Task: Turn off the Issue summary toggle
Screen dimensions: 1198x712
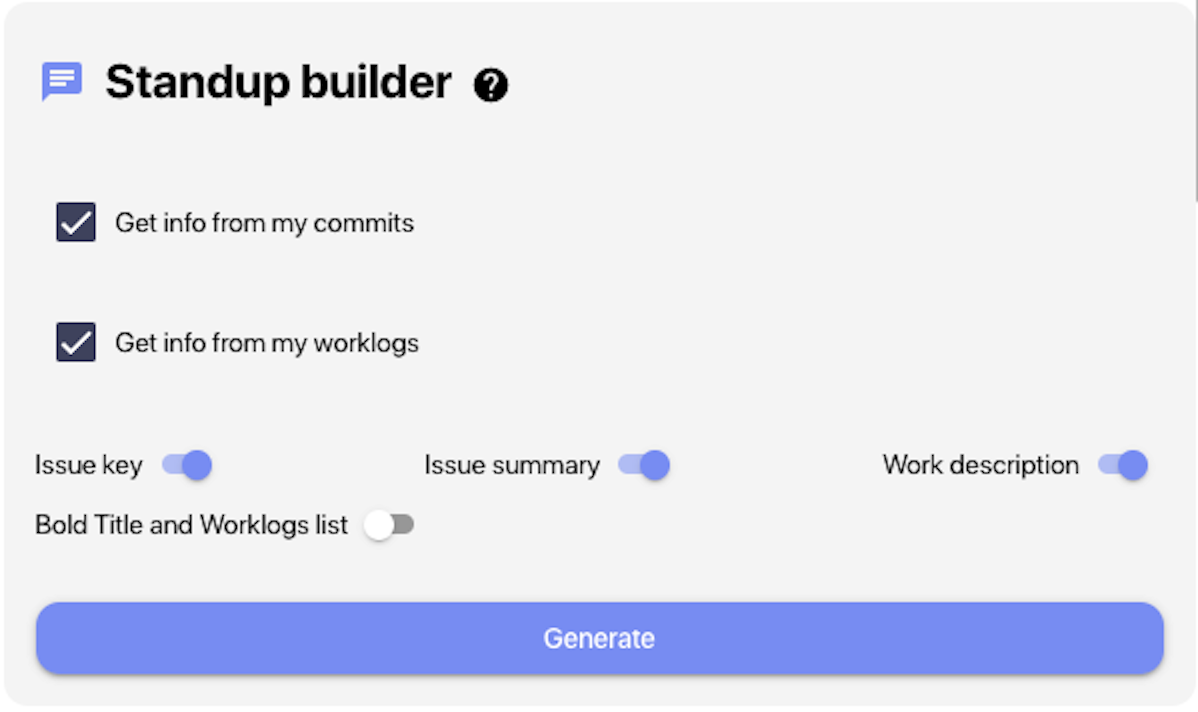Action: 644,464
